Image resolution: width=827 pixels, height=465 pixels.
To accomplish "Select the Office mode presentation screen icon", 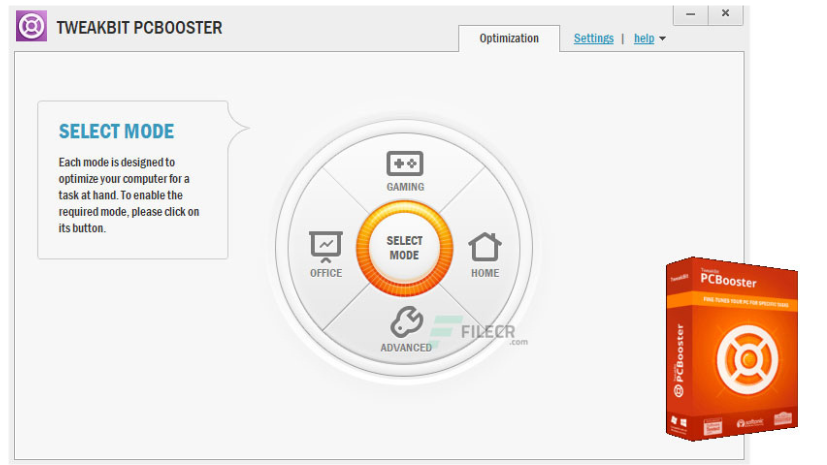I will (326, 245).
